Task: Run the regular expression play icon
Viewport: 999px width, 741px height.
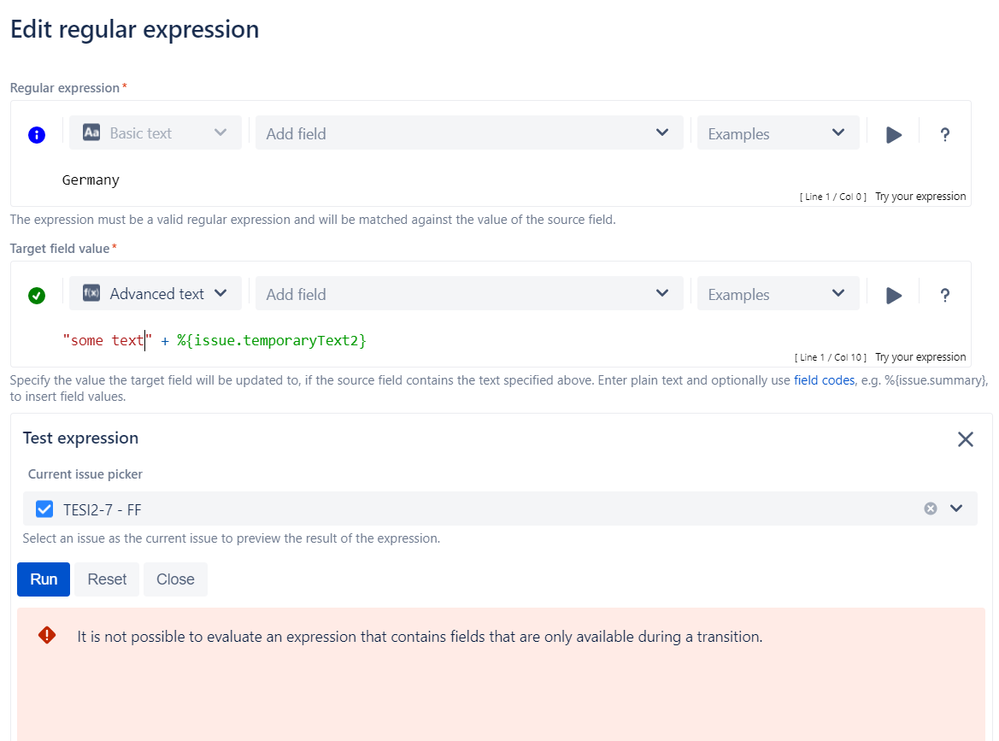Action: [x=894, y=134]
